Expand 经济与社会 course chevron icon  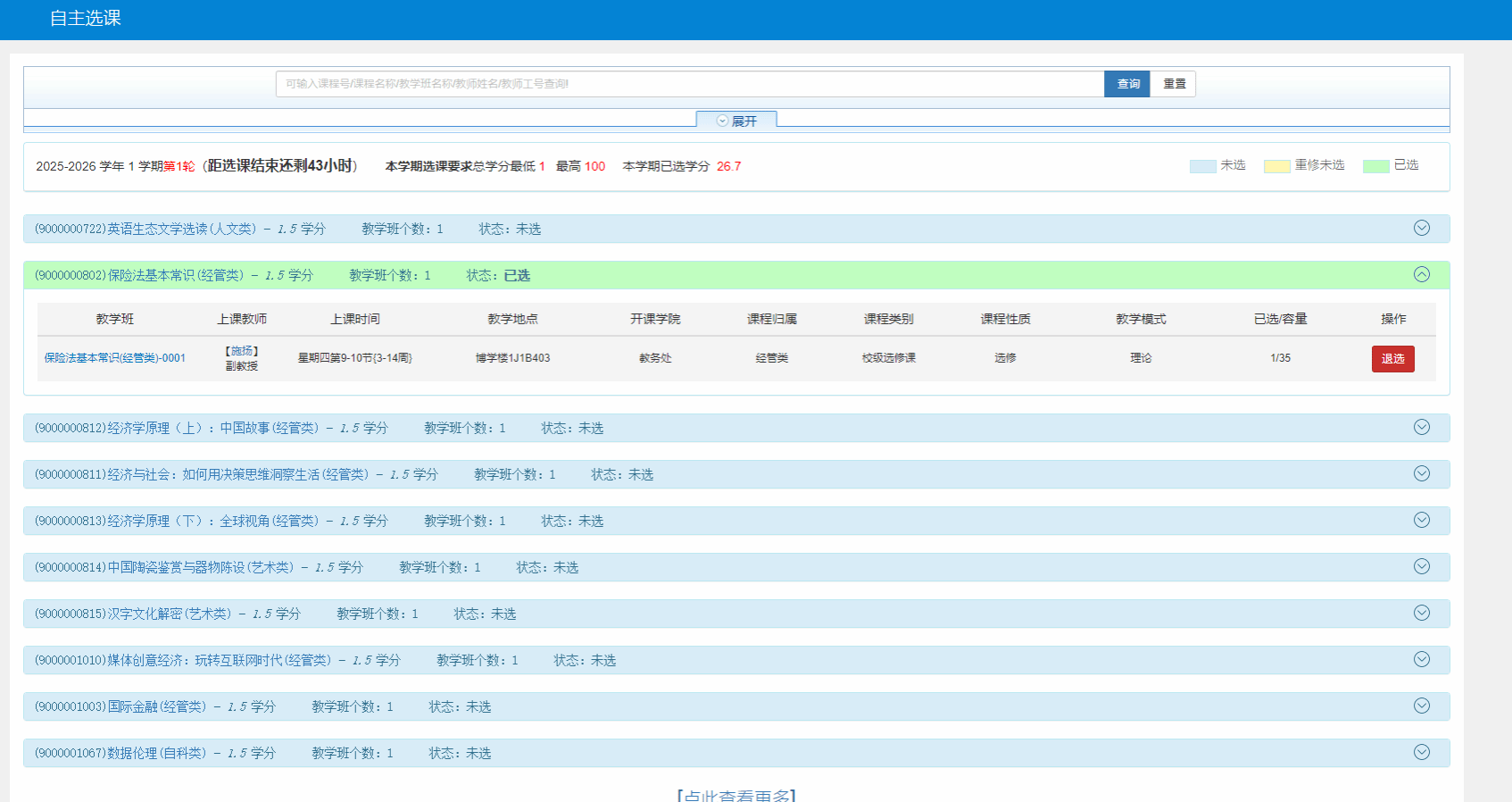[x=1422, y=474]
